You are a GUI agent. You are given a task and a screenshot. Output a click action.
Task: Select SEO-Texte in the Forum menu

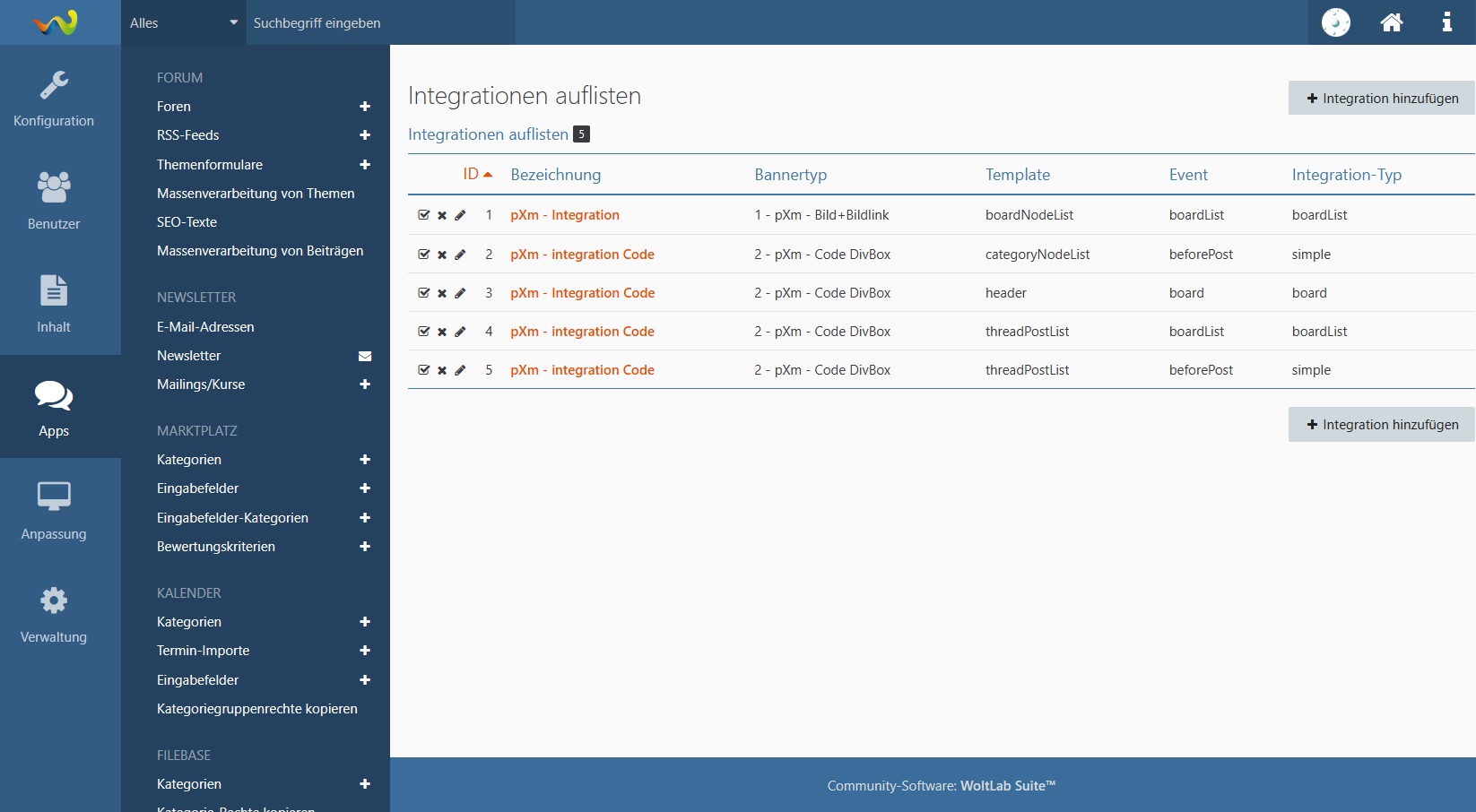[x=187, y=222]
